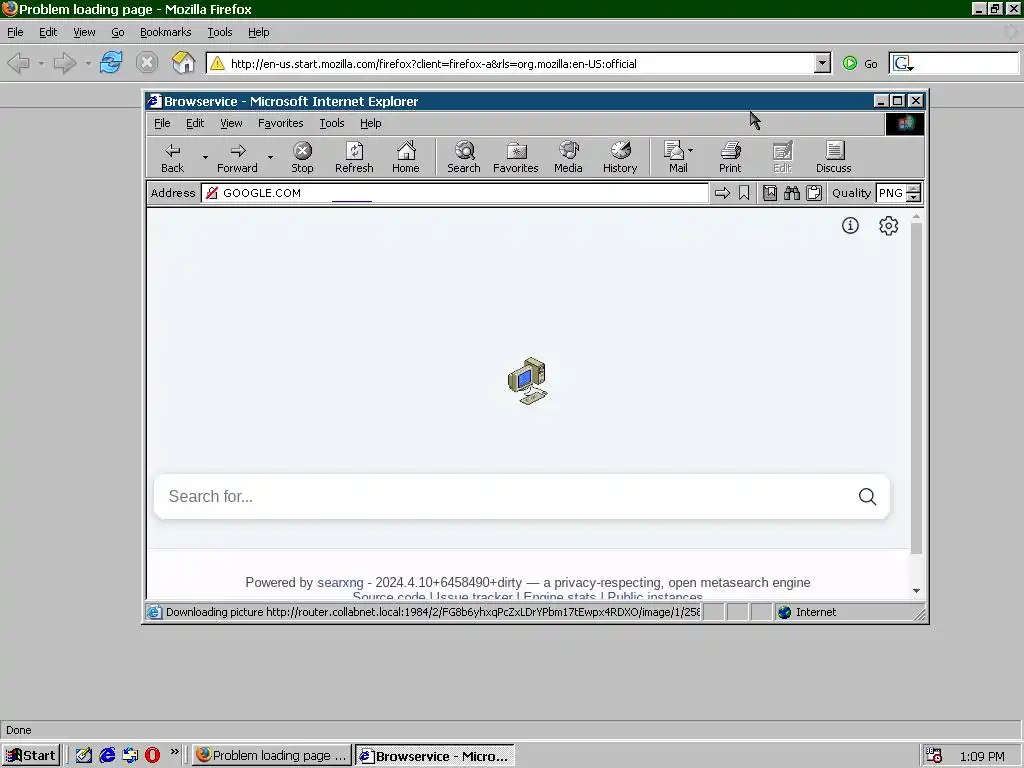Open Internet Explorer View menu
The width and height of the screenshot is (1024, 768).
[231, 123]
